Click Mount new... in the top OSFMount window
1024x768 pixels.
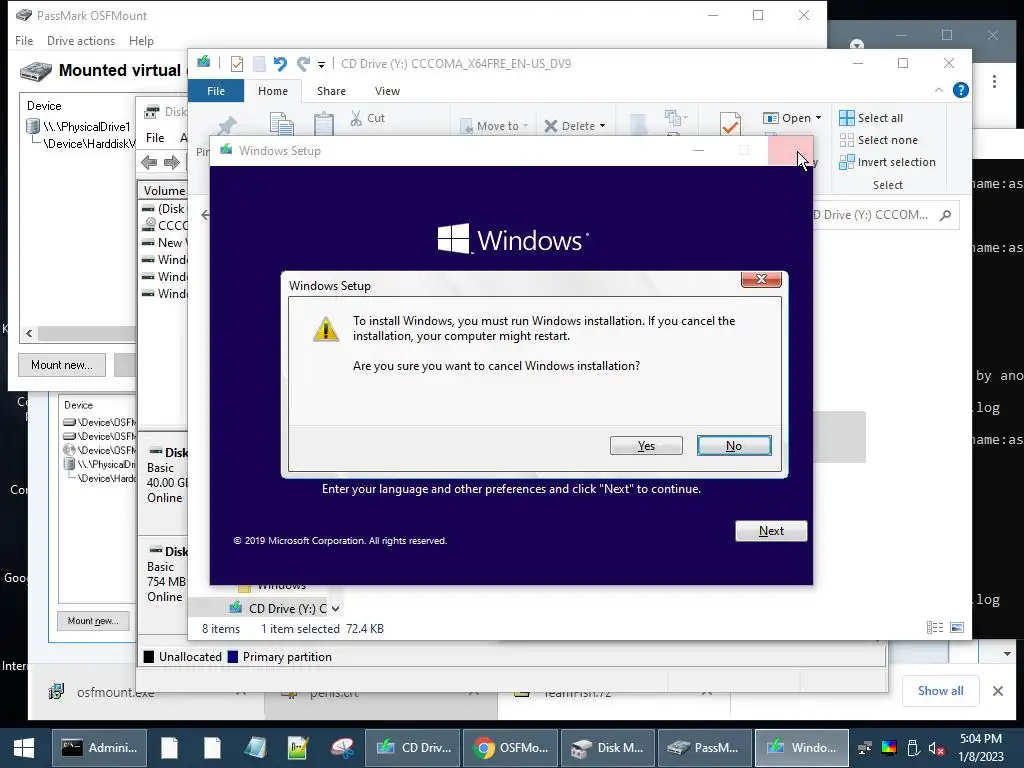[x=62, y=365]
